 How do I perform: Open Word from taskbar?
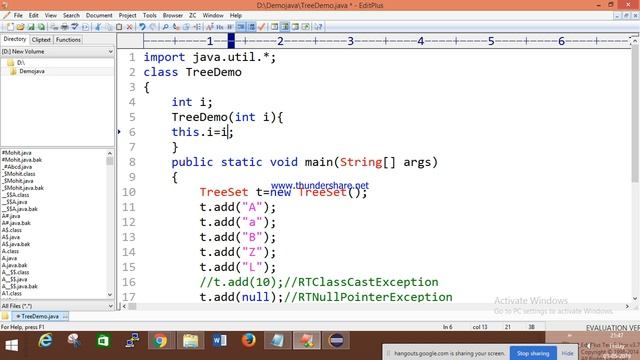219,341
